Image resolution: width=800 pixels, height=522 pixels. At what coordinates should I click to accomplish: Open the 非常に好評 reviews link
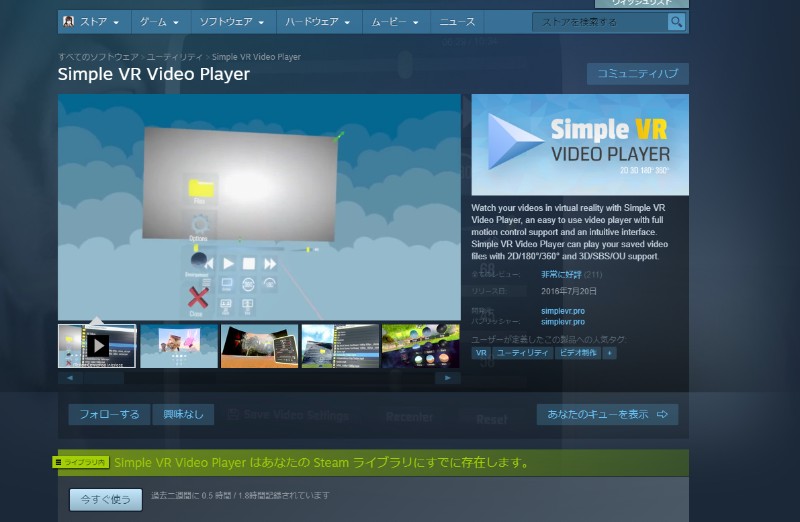561,275
